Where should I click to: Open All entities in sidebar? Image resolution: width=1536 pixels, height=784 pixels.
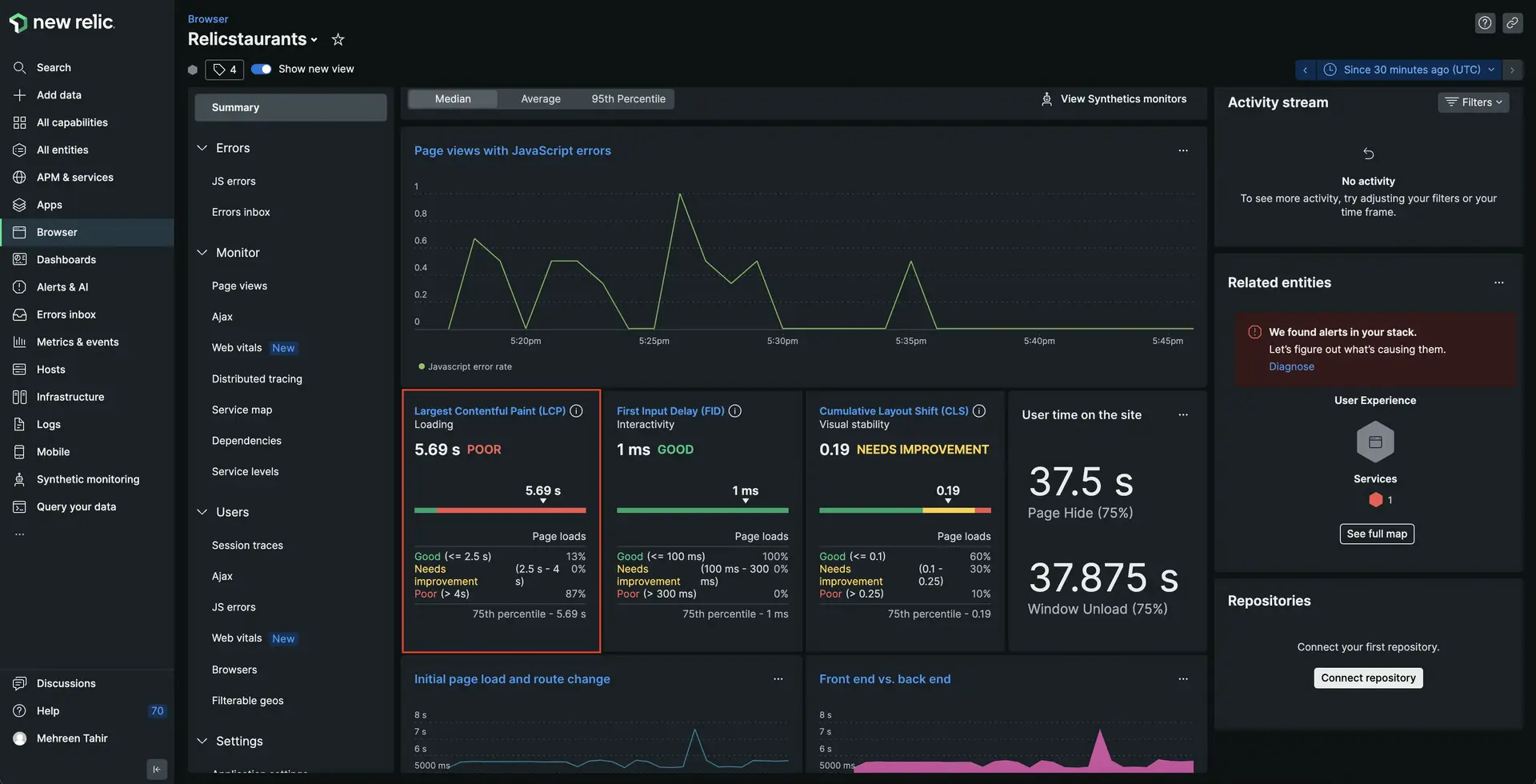click(x=62, y=150)
